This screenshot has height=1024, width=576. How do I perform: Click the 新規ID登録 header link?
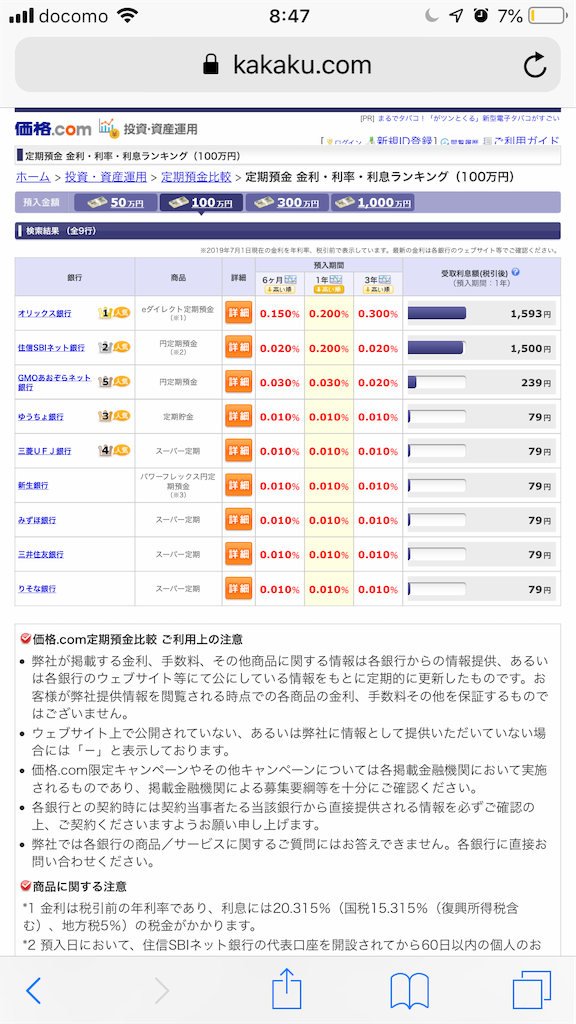[x=404, y=140]
